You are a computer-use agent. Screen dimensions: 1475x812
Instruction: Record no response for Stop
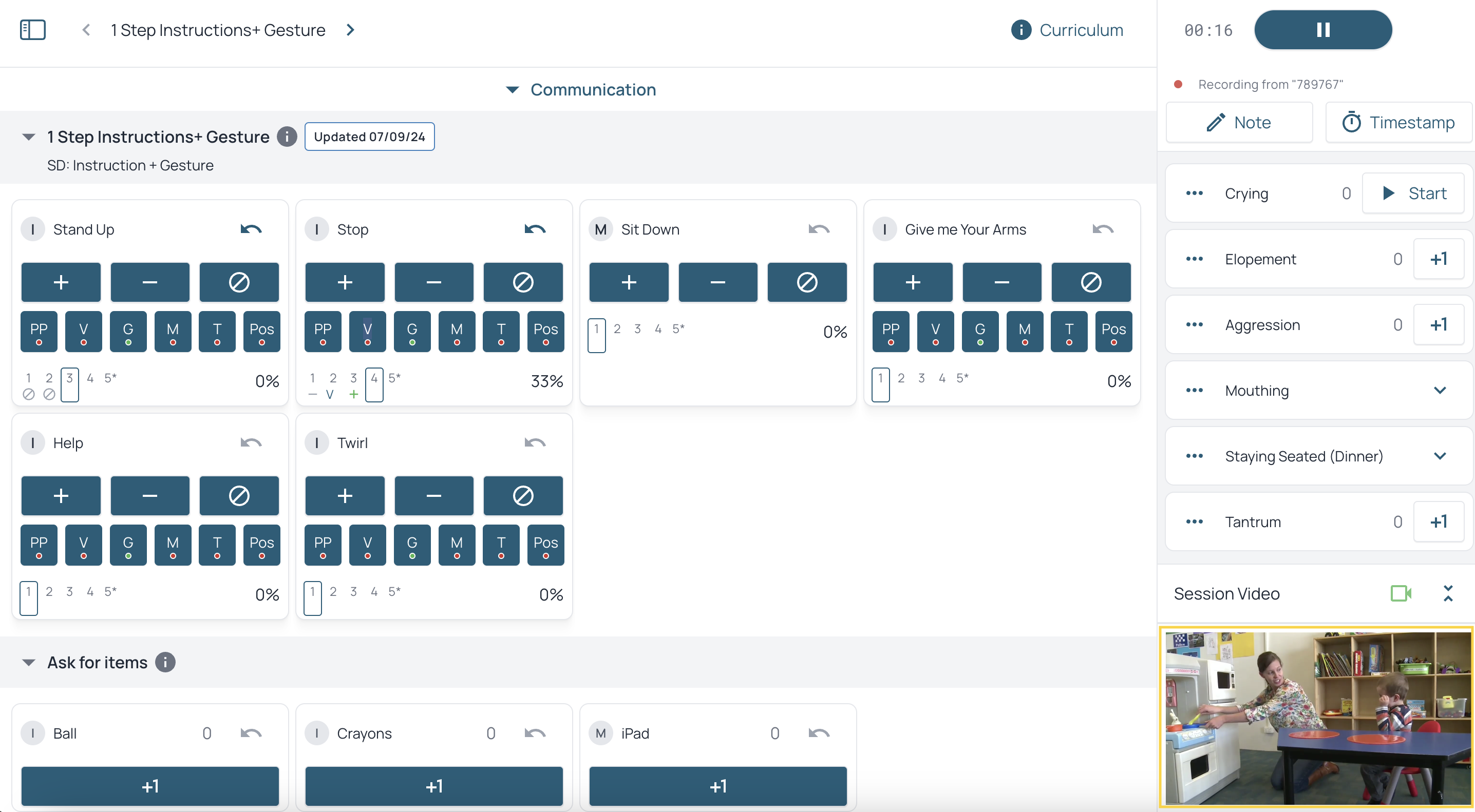523,282
